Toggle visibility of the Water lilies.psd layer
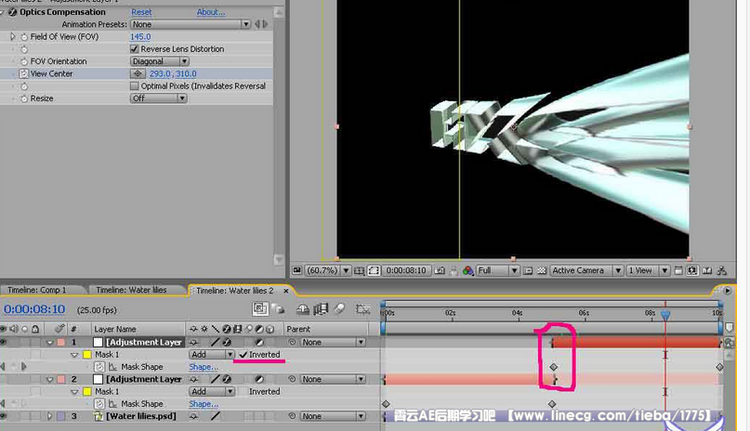 tap(4, 416)
